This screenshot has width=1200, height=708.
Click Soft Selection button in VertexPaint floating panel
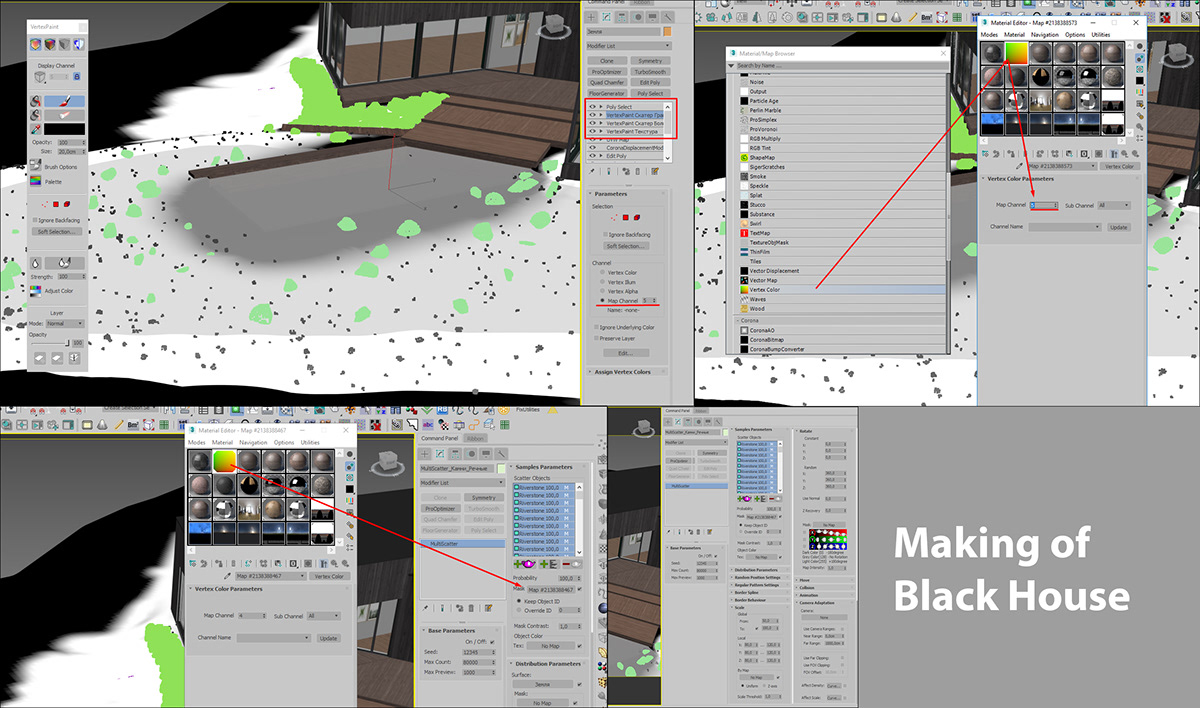pyautogui.click(x=58, y=231)
